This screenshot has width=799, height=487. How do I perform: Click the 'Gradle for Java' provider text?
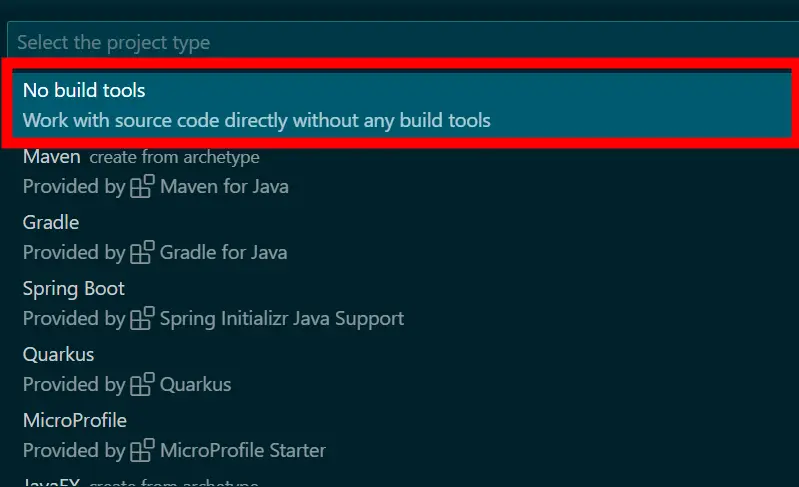click(x=223, y=253)
